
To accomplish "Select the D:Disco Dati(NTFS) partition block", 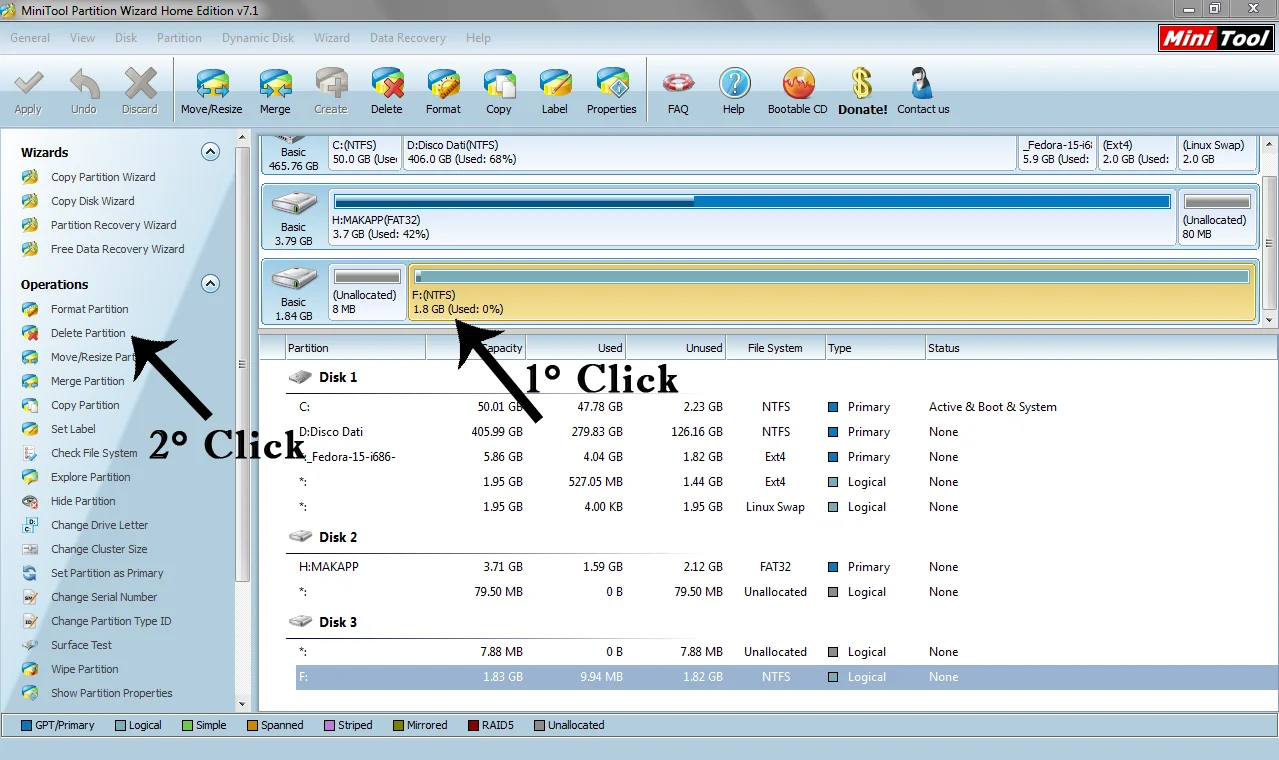I will pyautogui.click(x=709, y=152).
